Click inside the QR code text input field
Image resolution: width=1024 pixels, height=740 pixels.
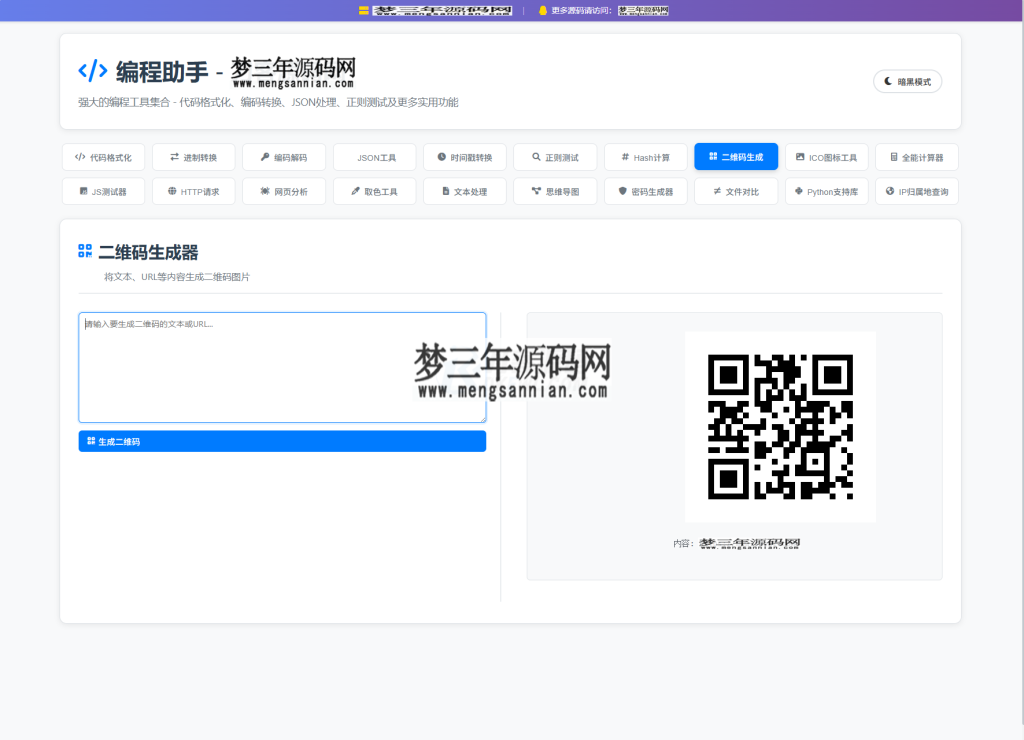click(282, 367)
